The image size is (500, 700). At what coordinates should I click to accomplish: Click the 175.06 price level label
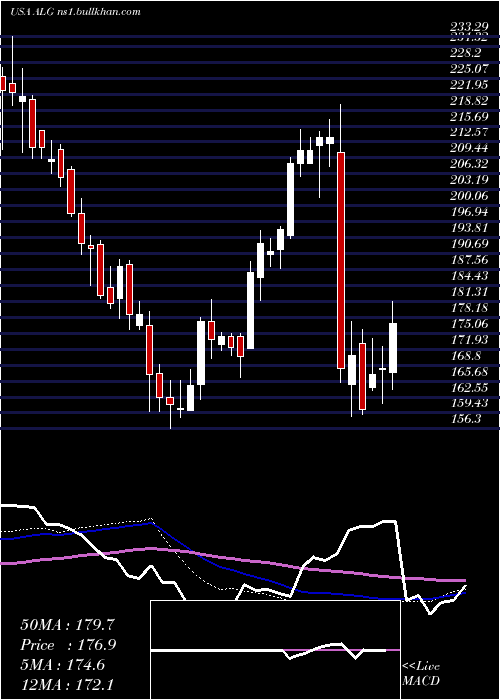tap(469, 323)
